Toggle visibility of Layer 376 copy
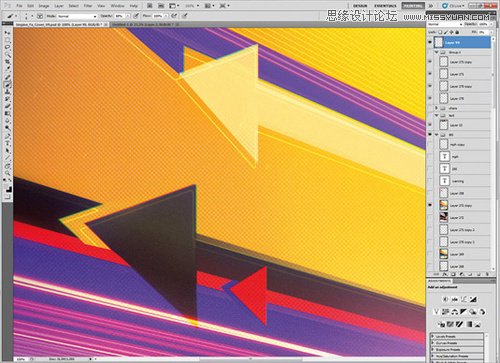This screenshot has height=363, width=500. tap(430, 86)
